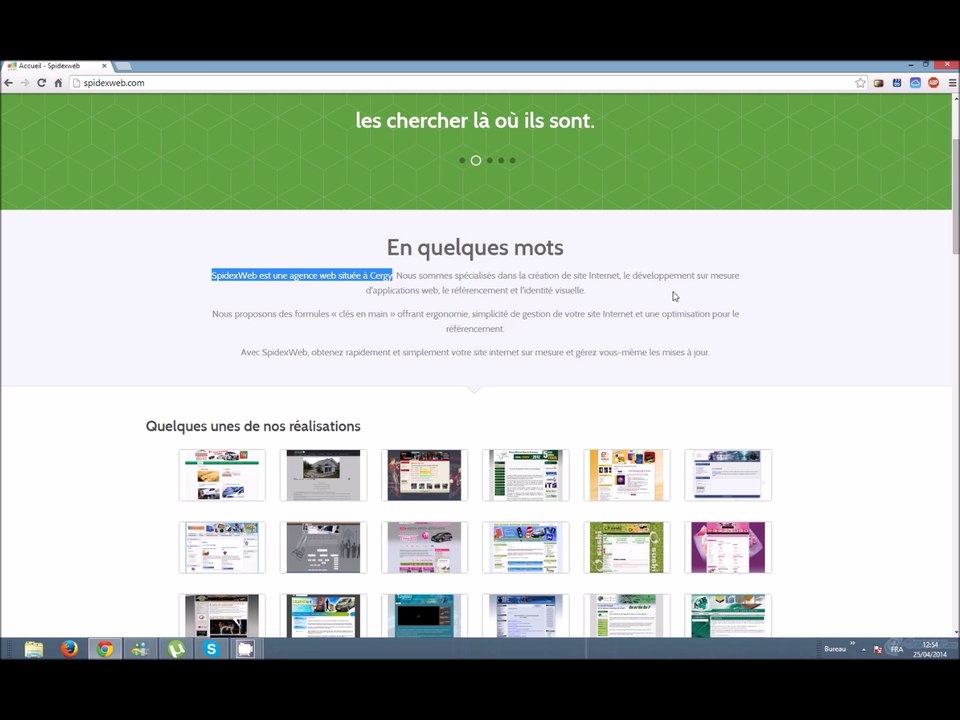Open the first thumbnail in row two
Viewport: 960px width, 720px height.
[222, 547]
